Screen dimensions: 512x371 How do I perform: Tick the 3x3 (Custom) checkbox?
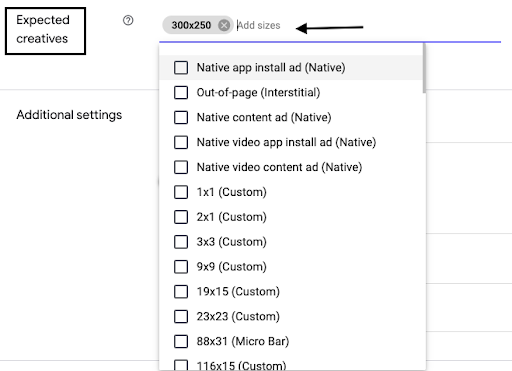pyautogui.click(x=181, y=242)
